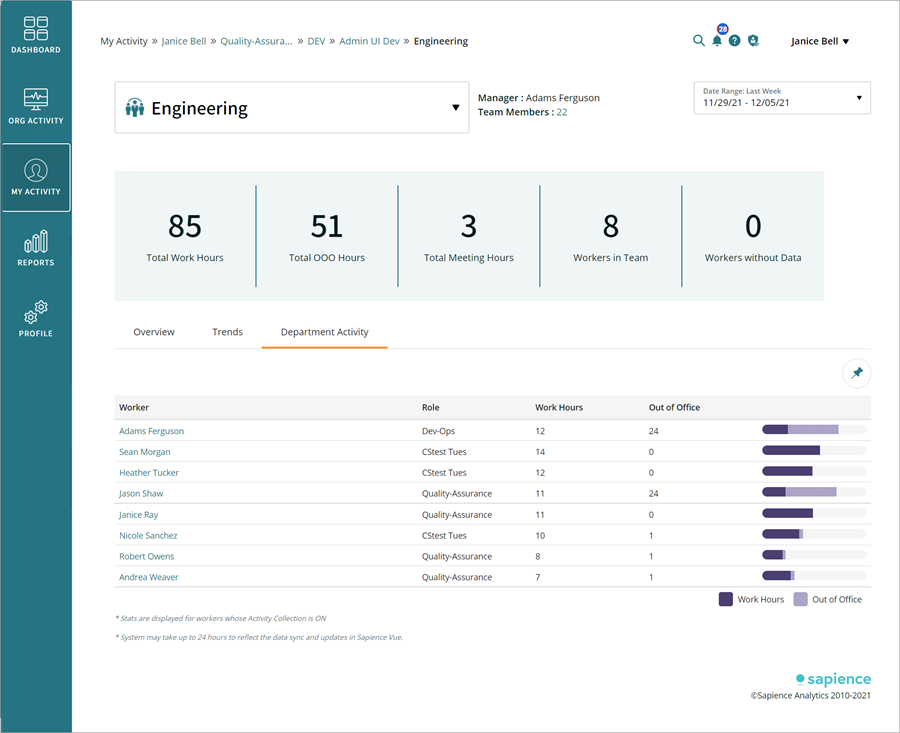Click the search magnifier icon
This screenshot has height=733, width=900.
[x=699, y=41]
